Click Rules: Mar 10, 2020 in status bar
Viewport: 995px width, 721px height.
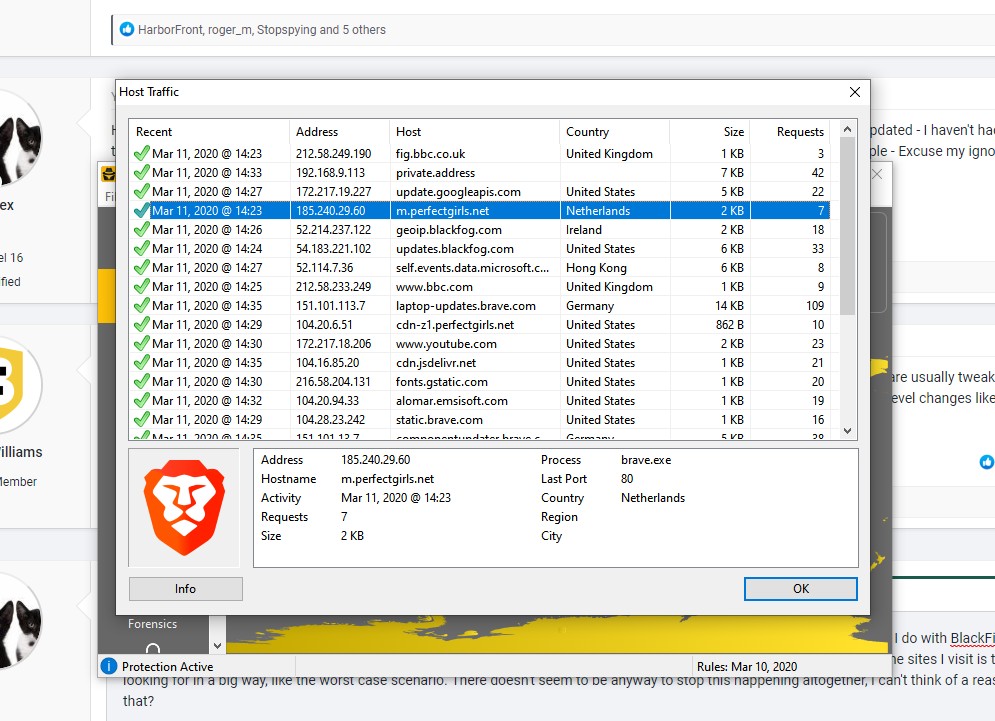(x=747, y=666)
